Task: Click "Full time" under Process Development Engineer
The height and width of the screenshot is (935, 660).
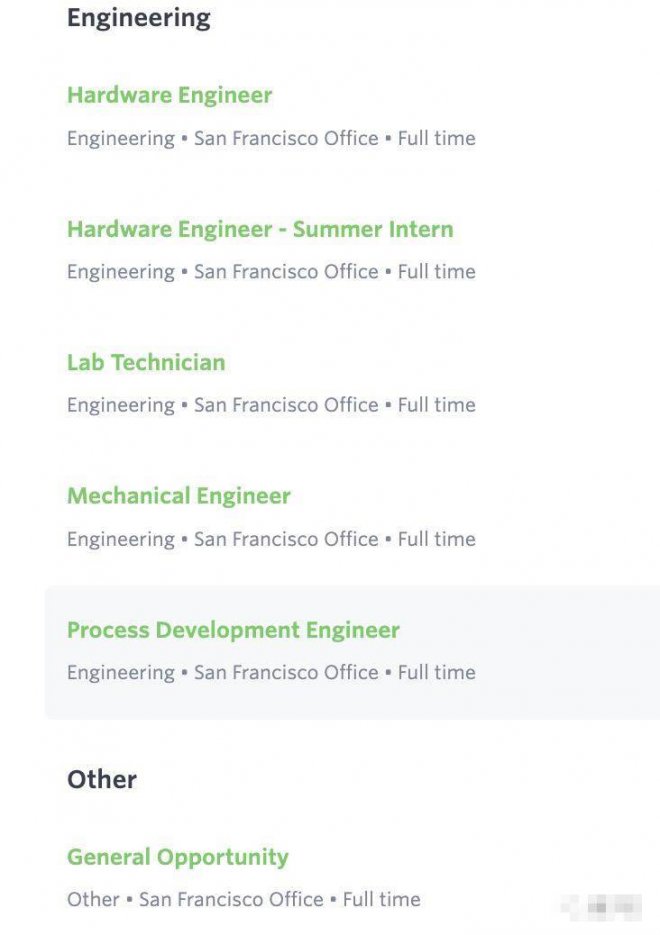Action: (x=436, y=672)
